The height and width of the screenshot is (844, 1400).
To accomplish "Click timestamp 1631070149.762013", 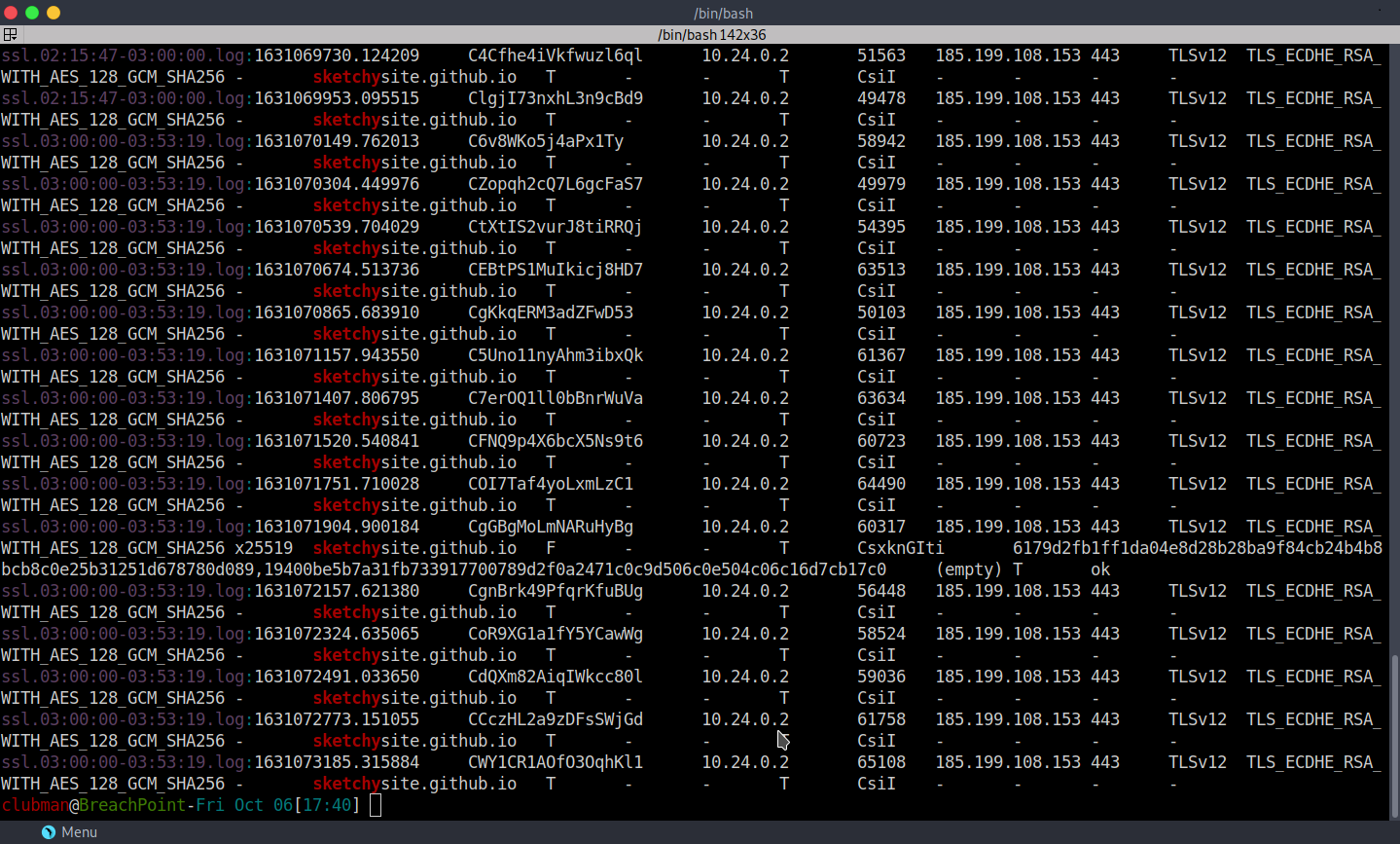I will pos(337,141).
